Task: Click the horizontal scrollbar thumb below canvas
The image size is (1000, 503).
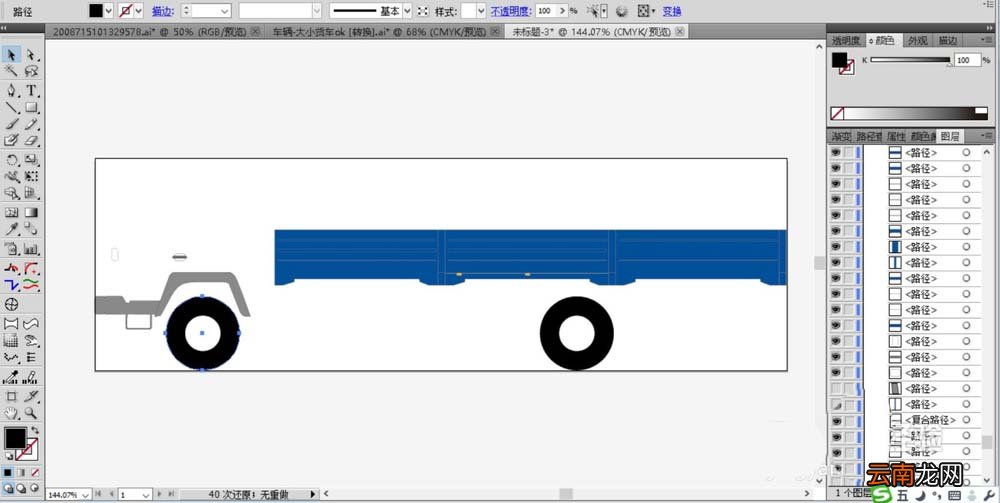Action: point(566,494)
